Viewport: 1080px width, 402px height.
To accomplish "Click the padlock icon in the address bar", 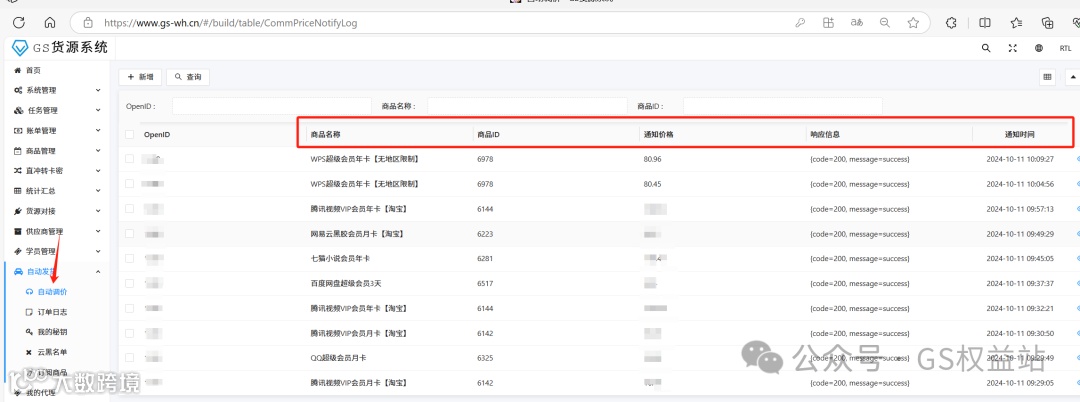I will pos(87,23).
